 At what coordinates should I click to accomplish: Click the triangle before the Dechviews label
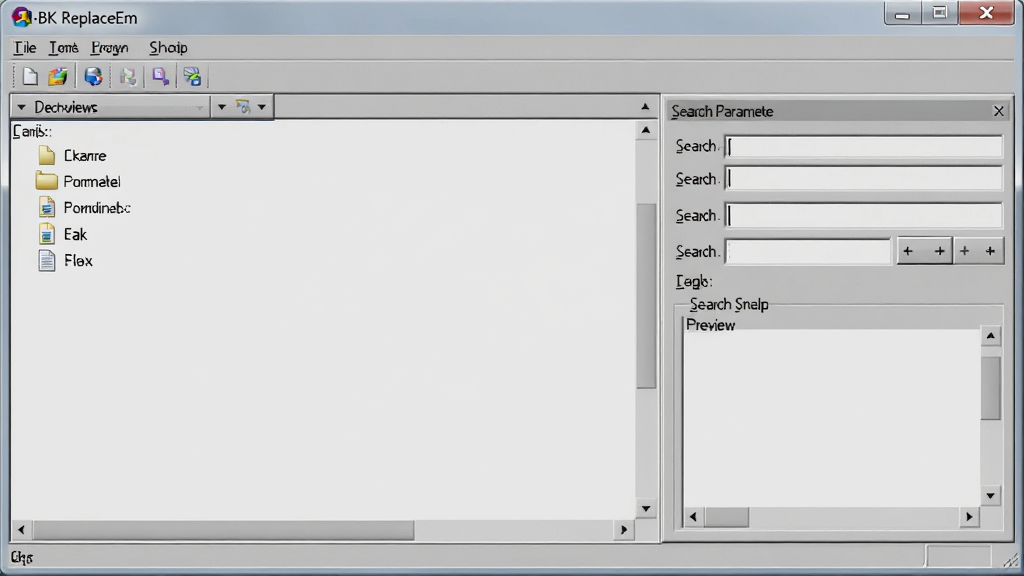coord(22,107)
